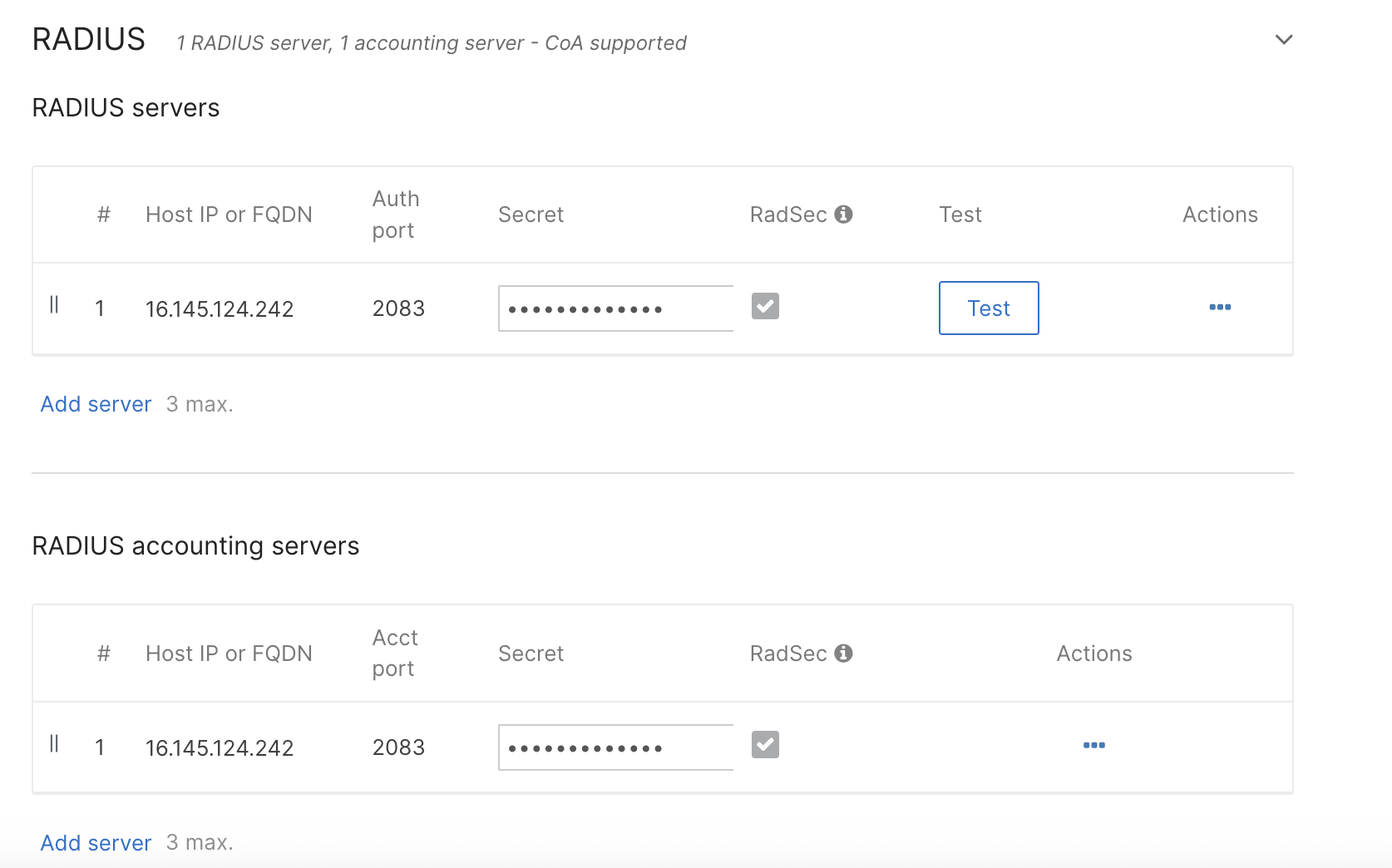Toggle RadSec checkbox for the accounting server
The image size is (1392, 868).
pos(765,745)
